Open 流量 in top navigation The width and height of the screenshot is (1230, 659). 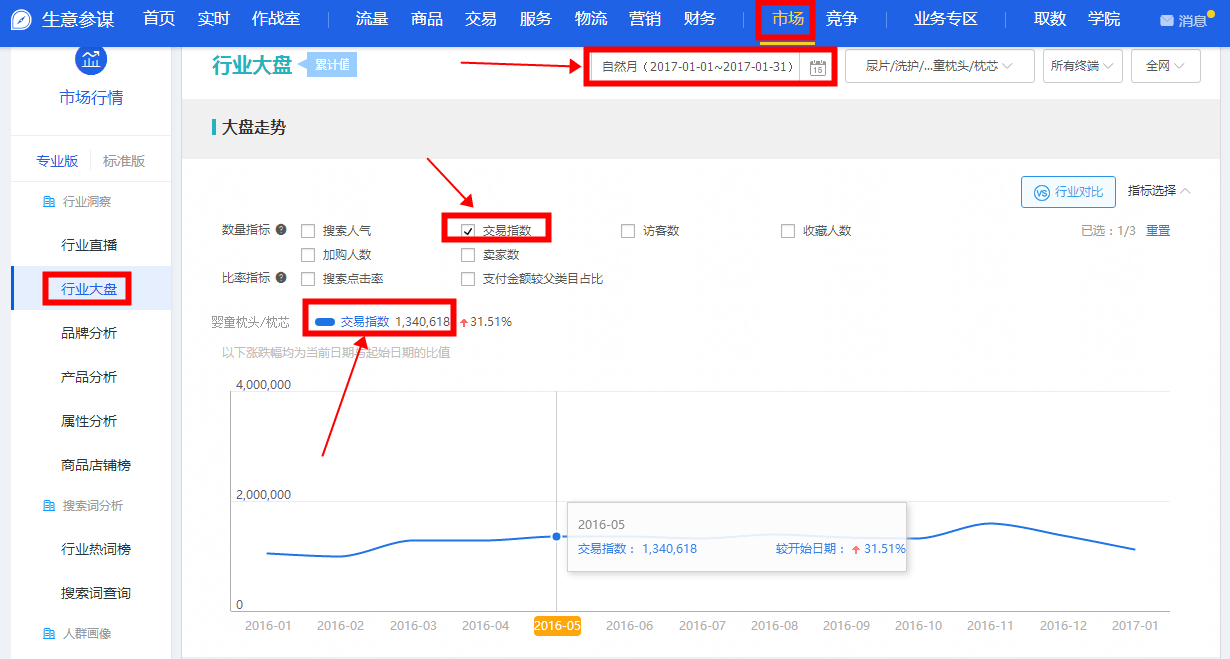coord(372,19)
